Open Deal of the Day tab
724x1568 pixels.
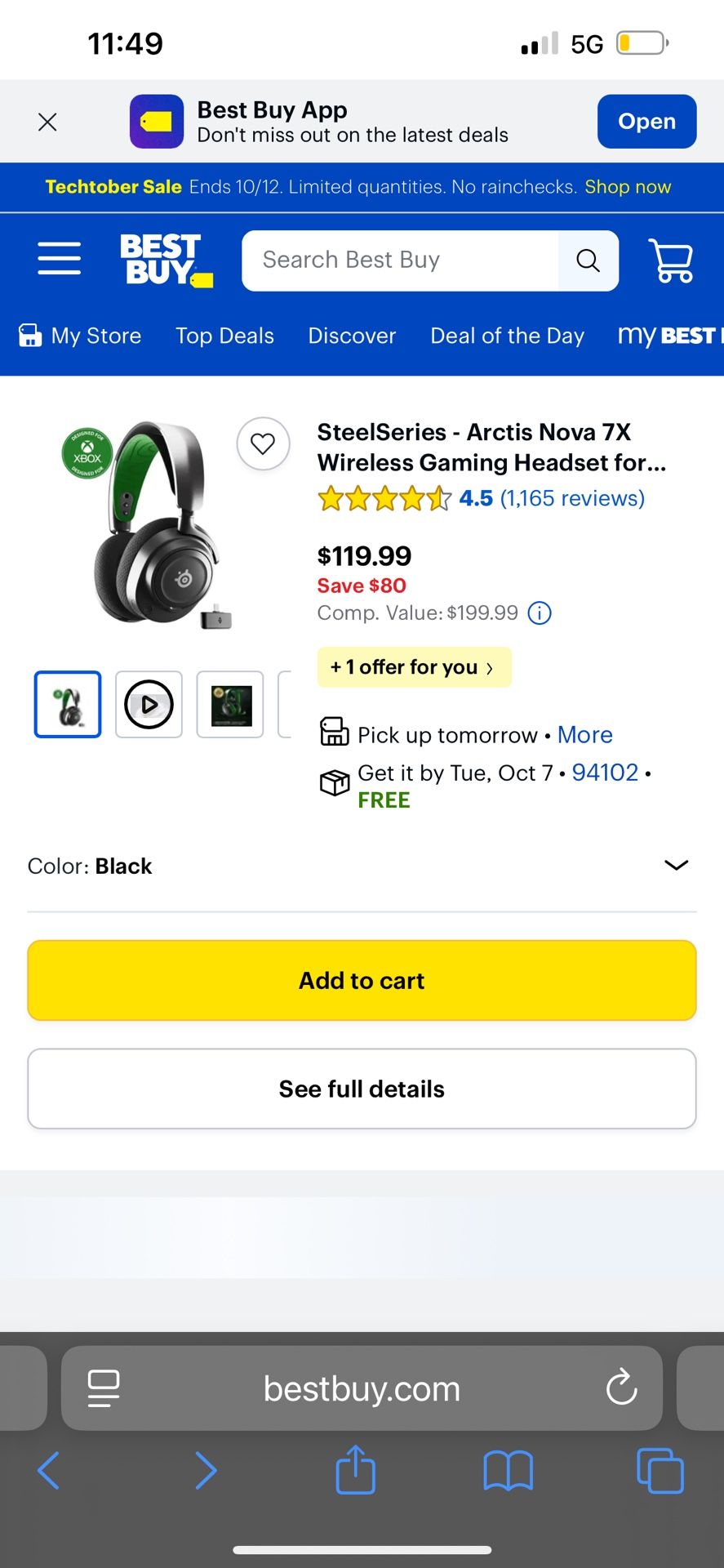(x=507, y=336)
